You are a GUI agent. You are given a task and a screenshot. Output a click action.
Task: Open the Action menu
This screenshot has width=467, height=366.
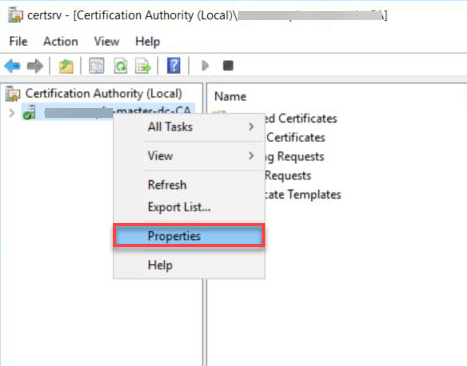click(x=61, y=41)
